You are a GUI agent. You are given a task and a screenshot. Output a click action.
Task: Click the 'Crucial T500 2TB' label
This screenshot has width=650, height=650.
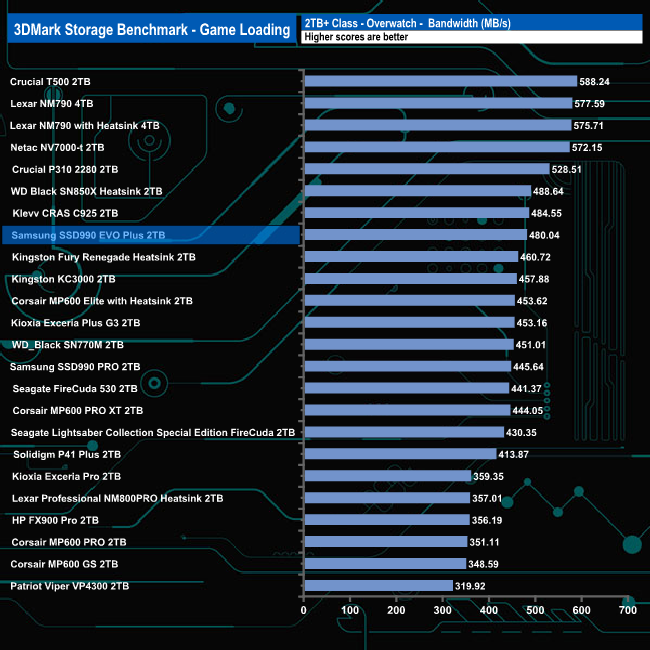click(50, 82)
